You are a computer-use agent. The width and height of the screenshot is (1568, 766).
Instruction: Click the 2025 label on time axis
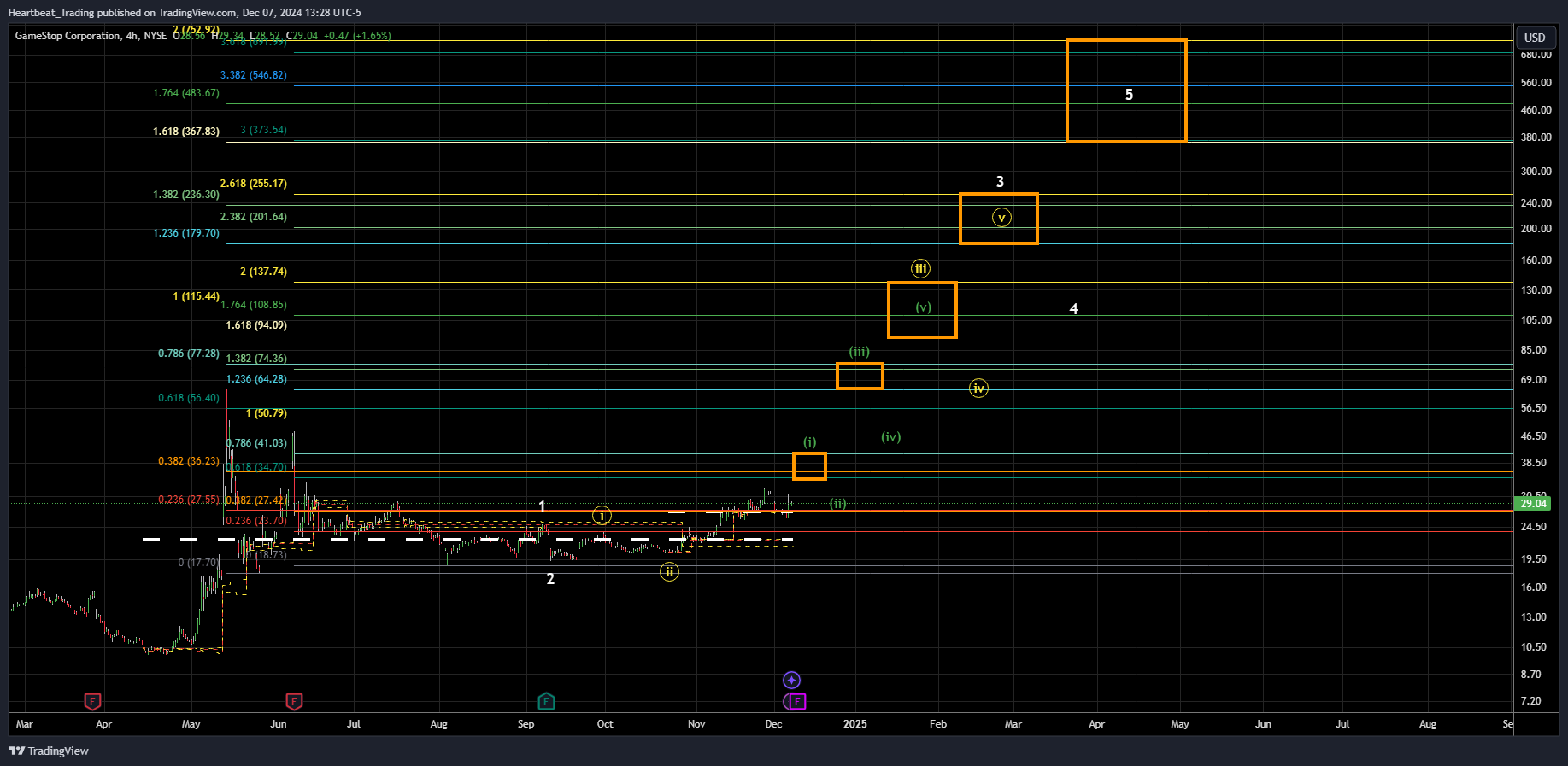pos(854,724)
